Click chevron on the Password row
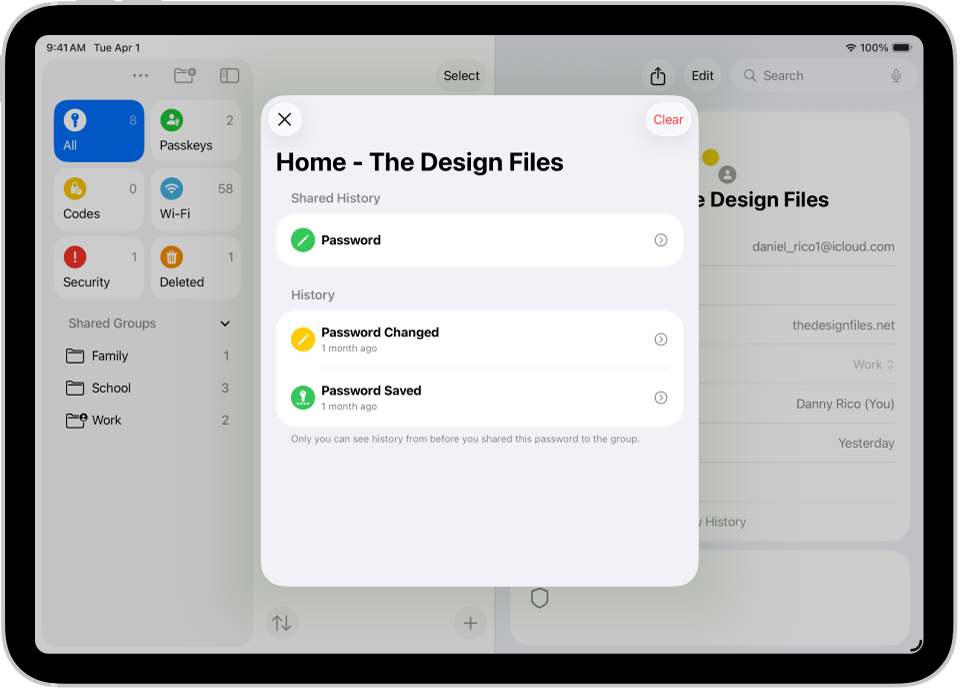 click(661, 240)
